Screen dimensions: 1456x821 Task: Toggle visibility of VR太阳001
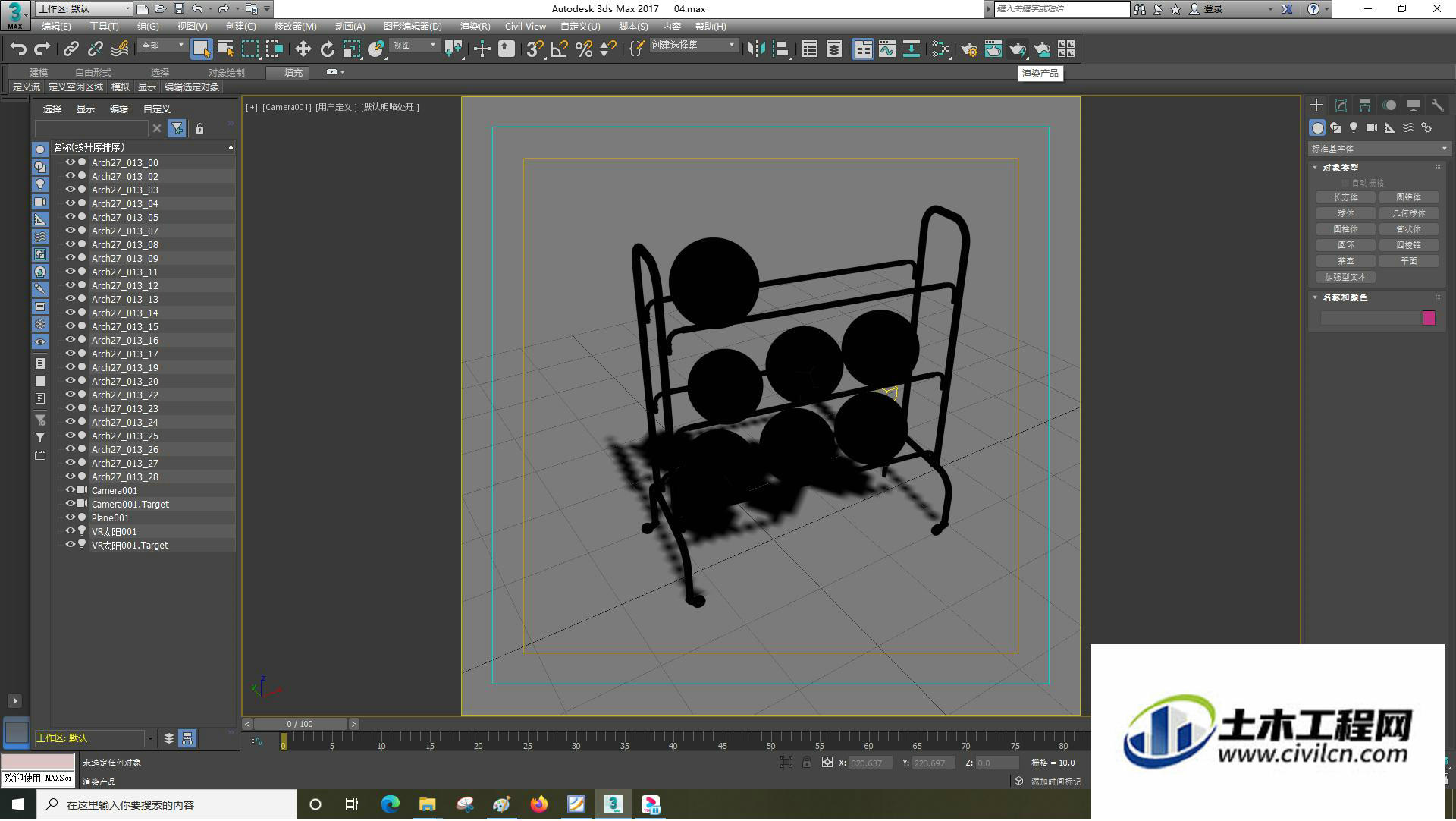click(70, 531)
